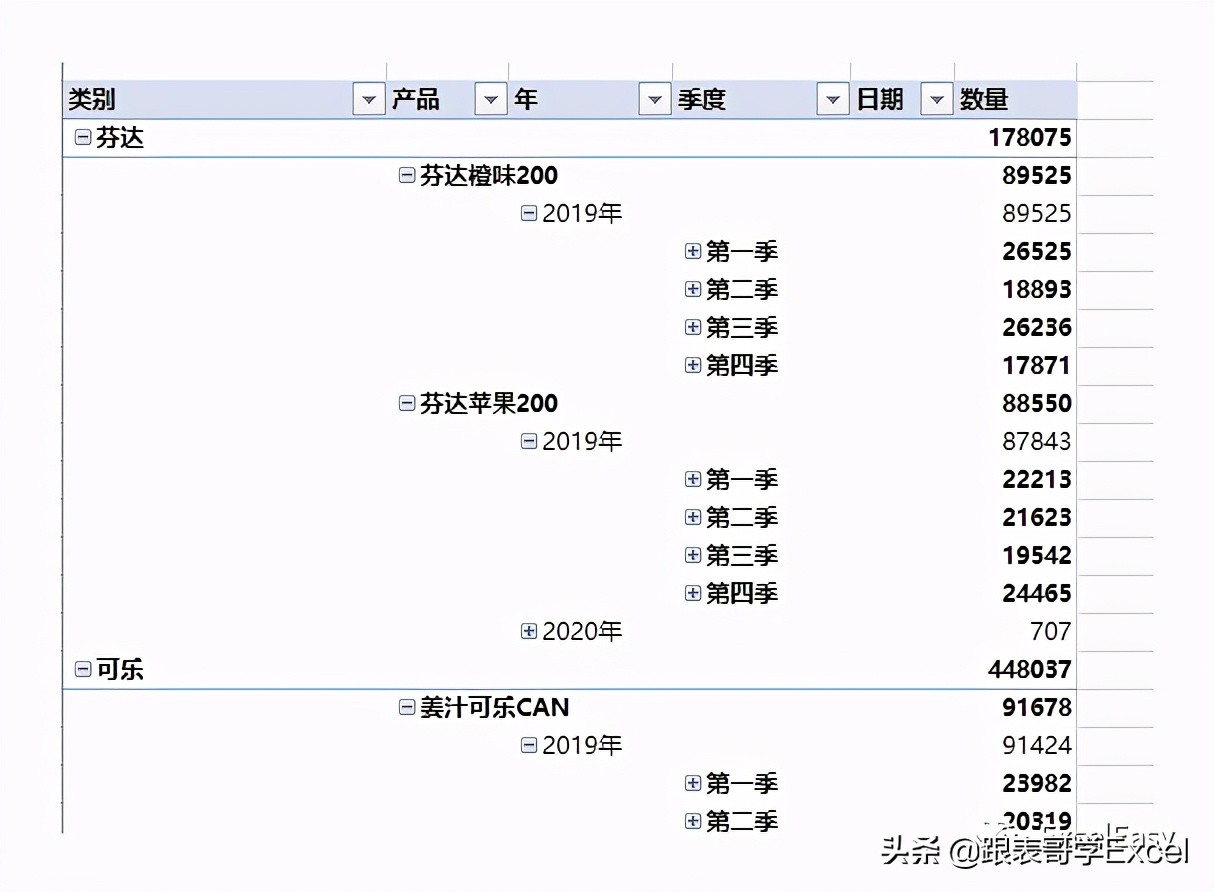The image size is (1214, 892).
Task: Select the 2020年 label text
Action: 583,632
